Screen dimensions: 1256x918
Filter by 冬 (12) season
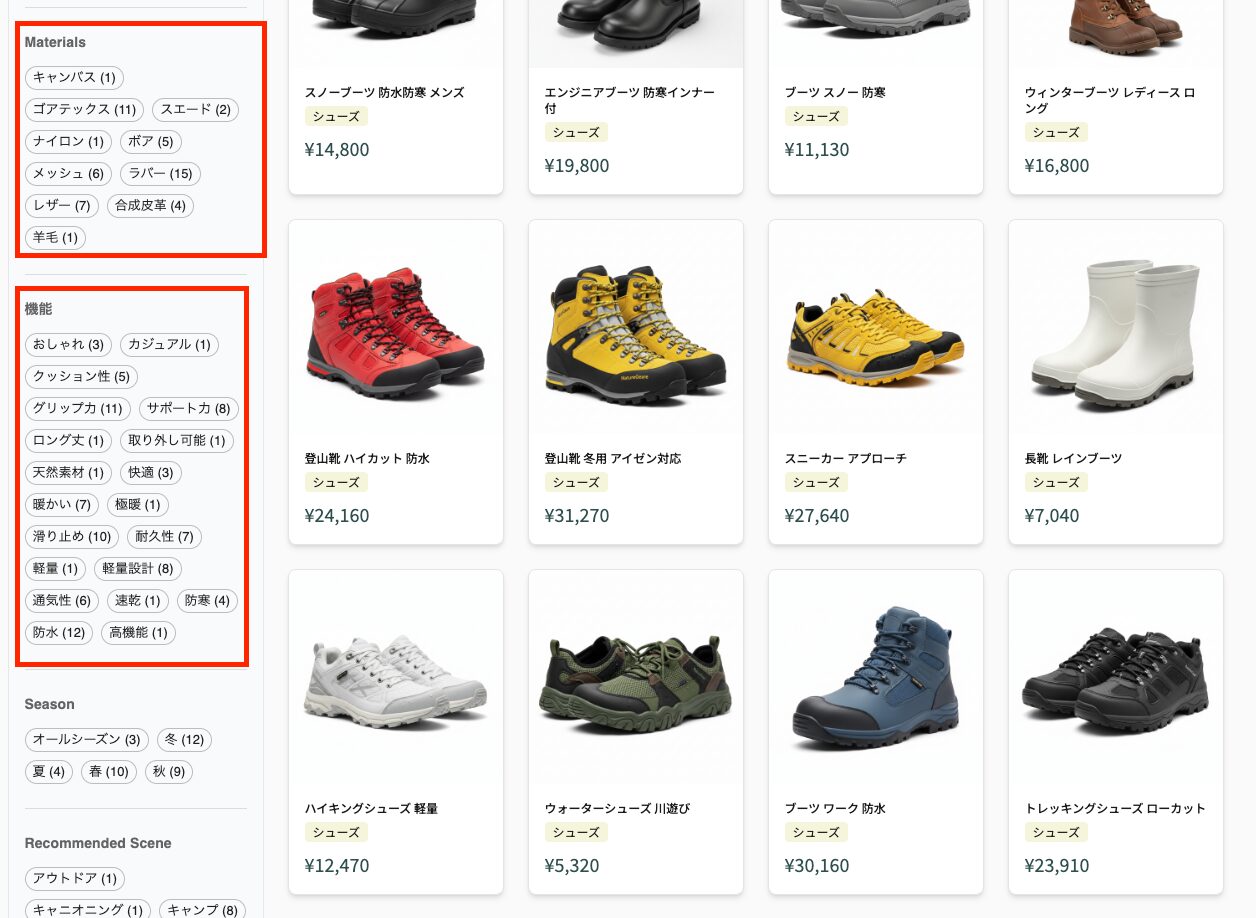click(184, 740)
